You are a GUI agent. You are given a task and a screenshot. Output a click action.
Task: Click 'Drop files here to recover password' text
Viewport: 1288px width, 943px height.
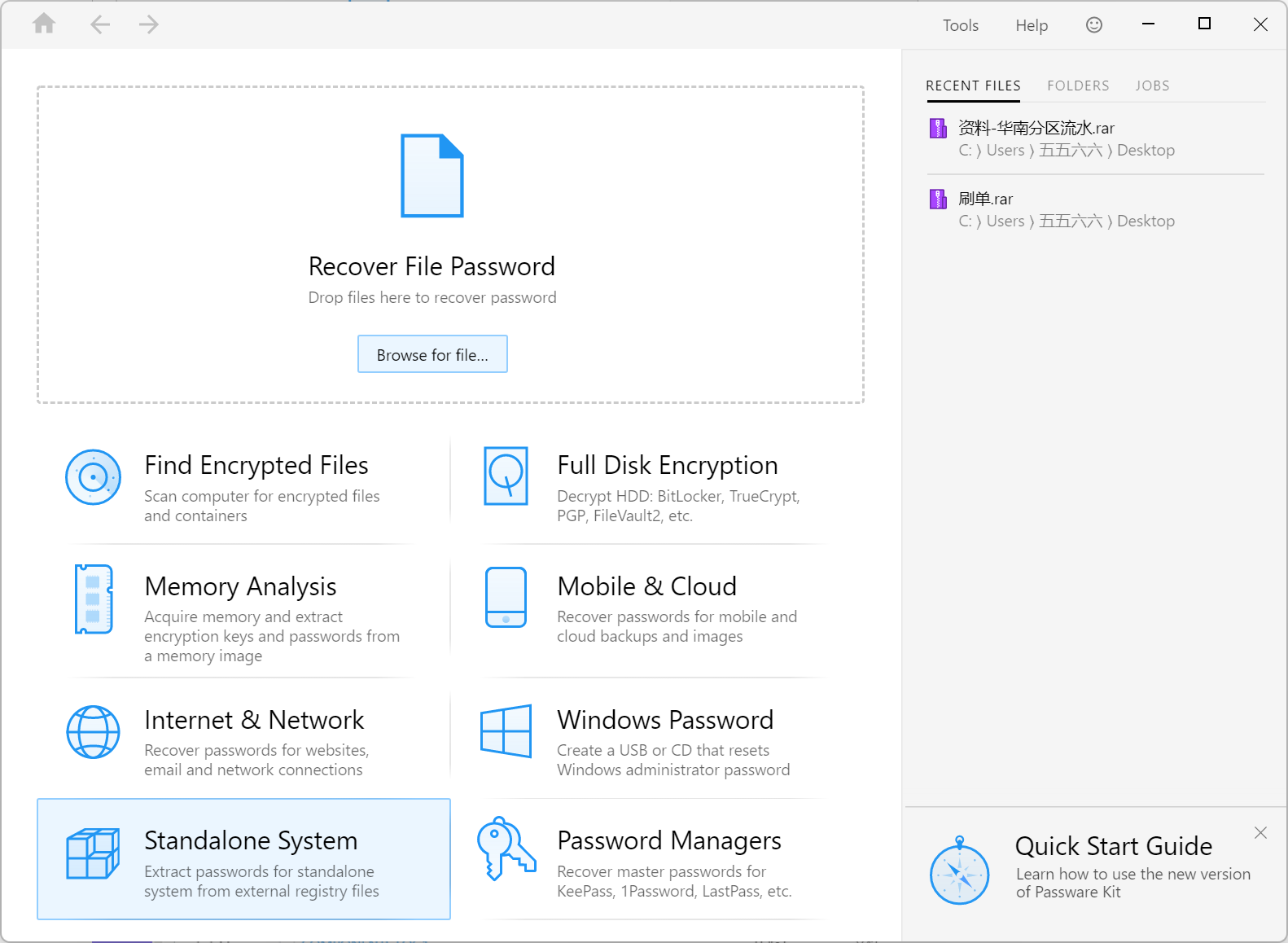432,297
